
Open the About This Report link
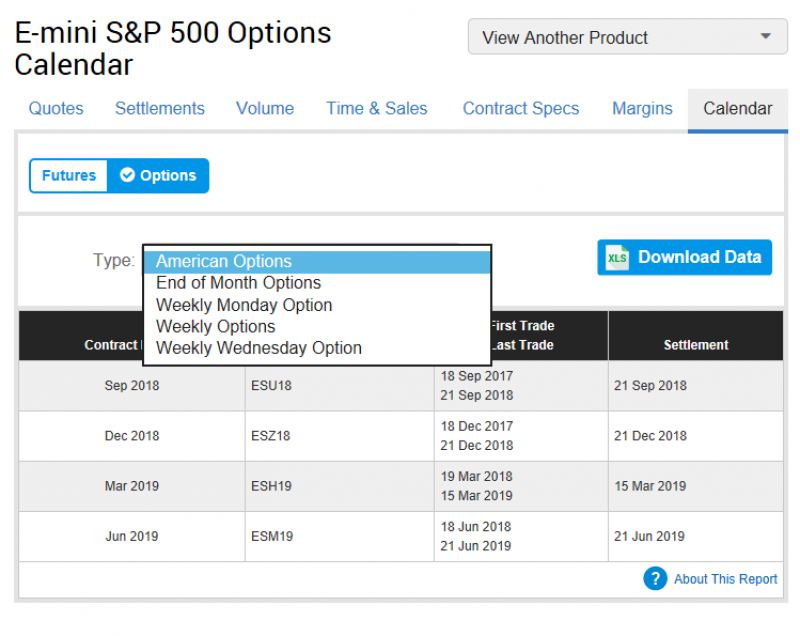tap(725, 579)
